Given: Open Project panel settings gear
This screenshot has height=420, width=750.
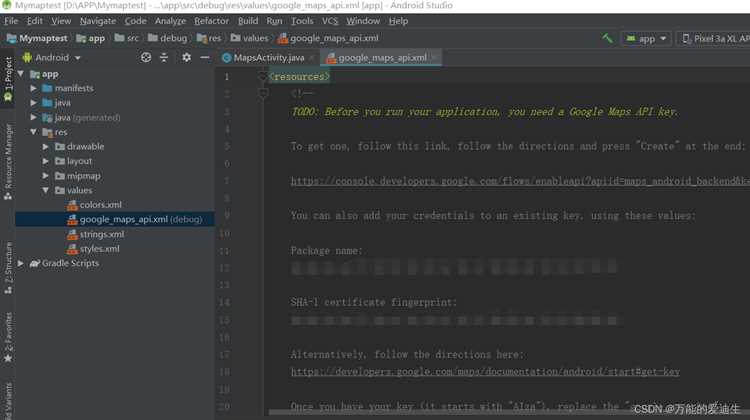Looking at the screenshot, I should click(x=186, y=57).
